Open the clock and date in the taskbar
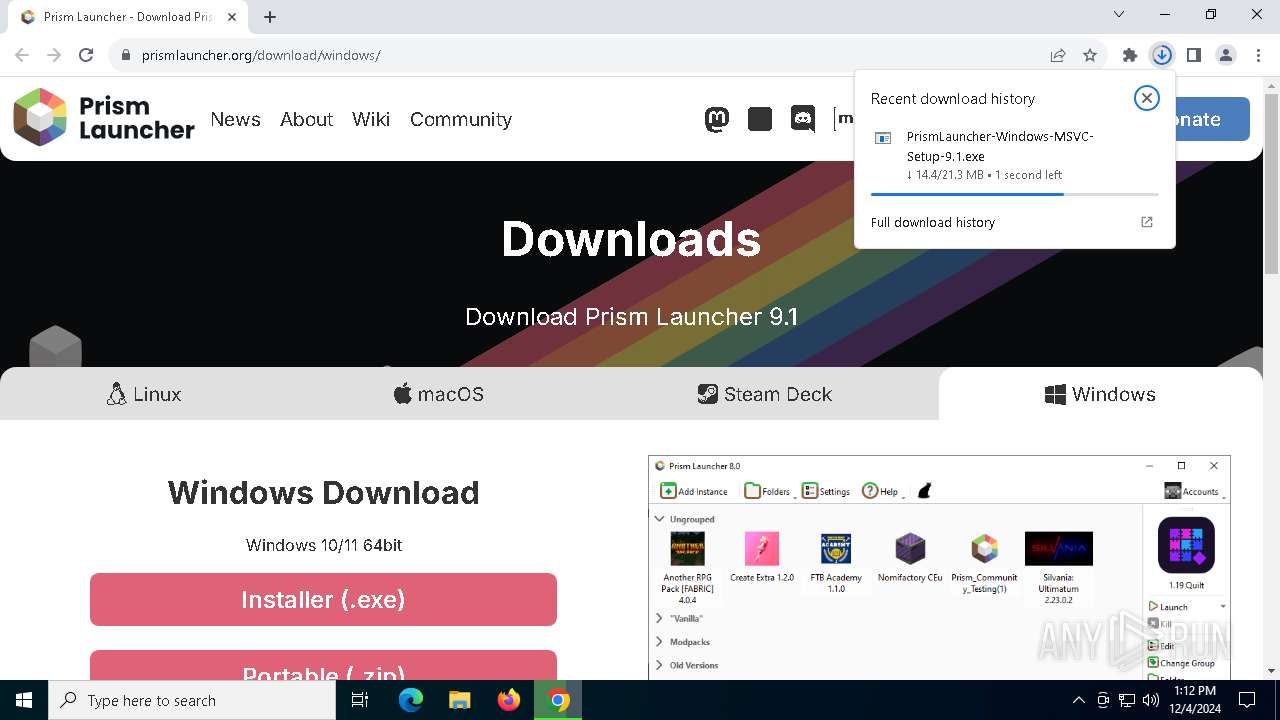 [1194, 700]
